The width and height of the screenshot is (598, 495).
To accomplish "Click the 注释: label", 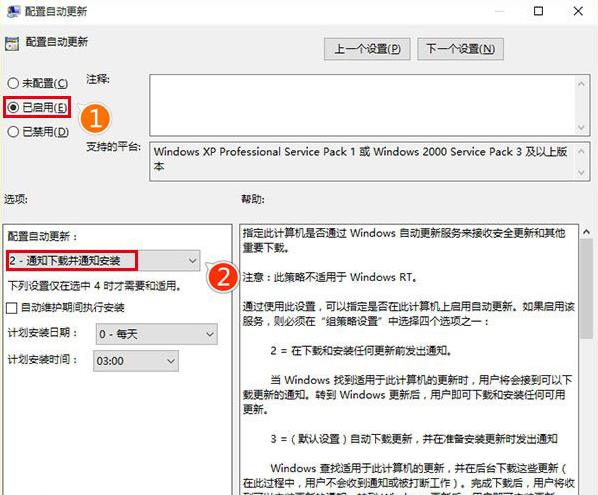I will point(98,79).
